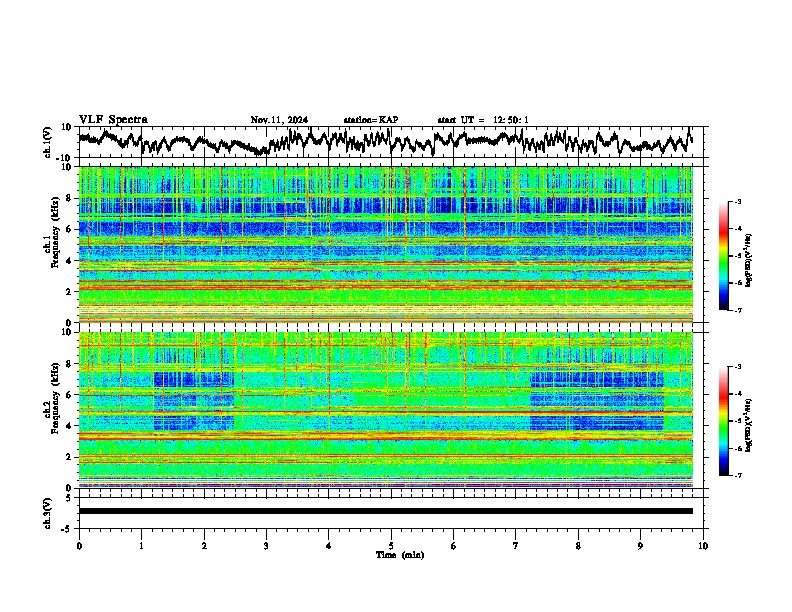Click the color scale bar beside ch.2 spectrogram
This screenshot has width=792, height=612.
[x=723, y=421]
